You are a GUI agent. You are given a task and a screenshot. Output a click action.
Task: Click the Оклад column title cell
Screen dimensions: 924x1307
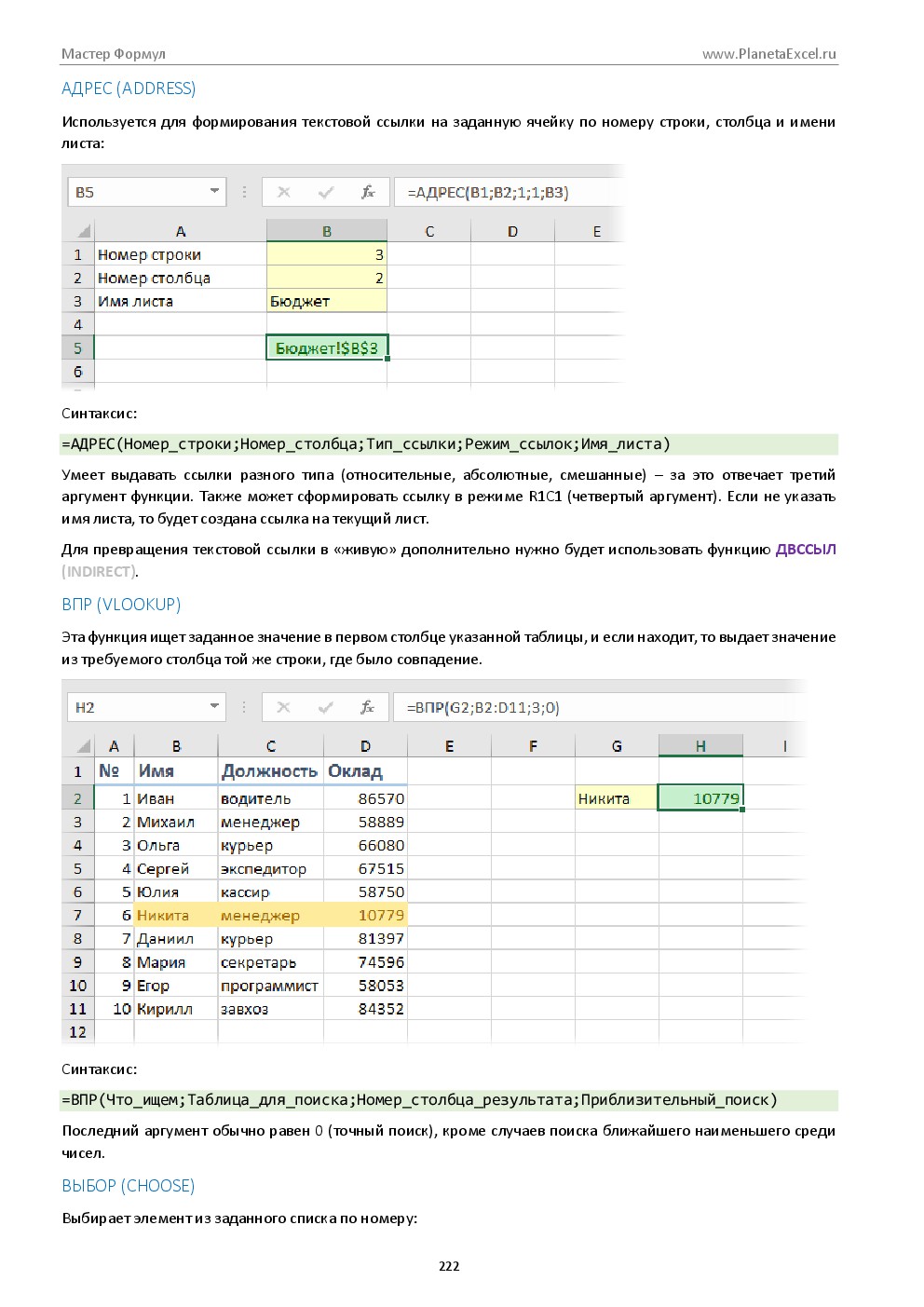365,770
